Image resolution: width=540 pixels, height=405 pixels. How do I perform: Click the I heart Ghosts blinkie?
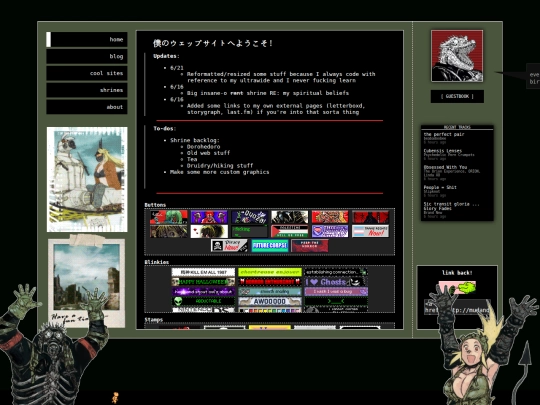pos(336,282)
